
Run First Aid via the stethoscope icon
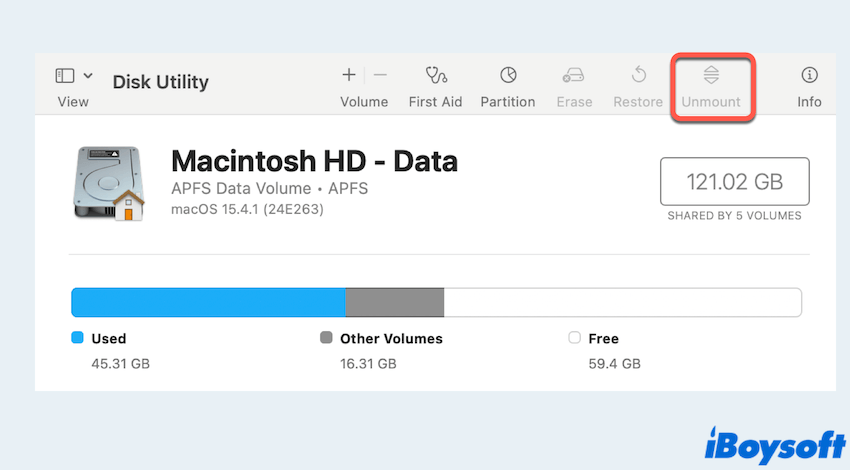[435, 75]
